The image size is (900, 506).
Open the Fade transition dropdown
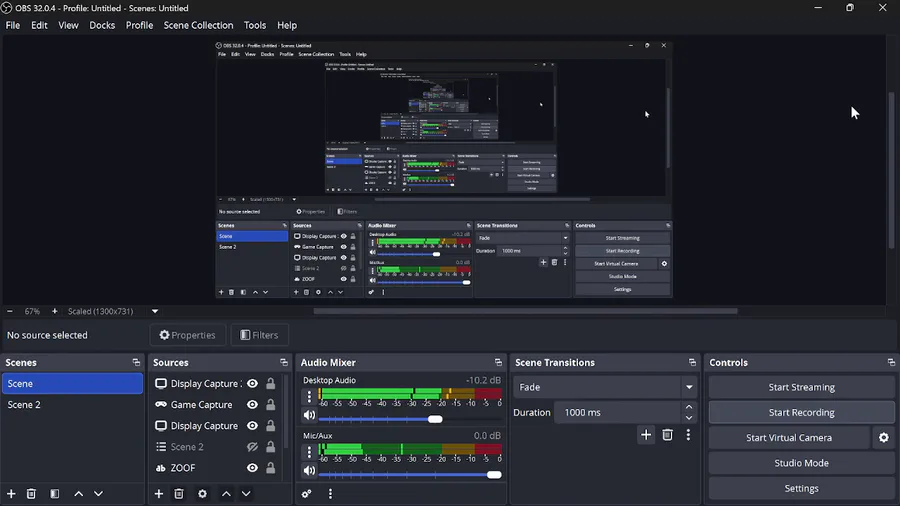[x=604, y=387]
